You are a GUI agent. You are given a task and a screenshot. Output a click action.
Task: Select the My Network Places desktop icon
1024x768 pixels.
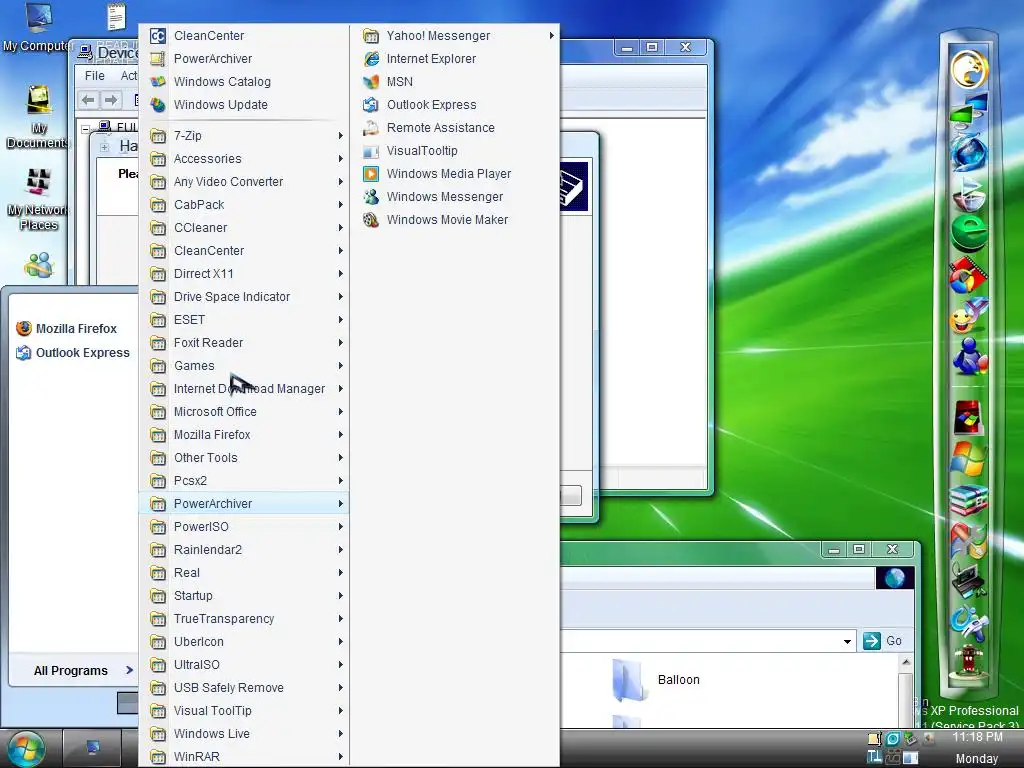pos(38,200)
